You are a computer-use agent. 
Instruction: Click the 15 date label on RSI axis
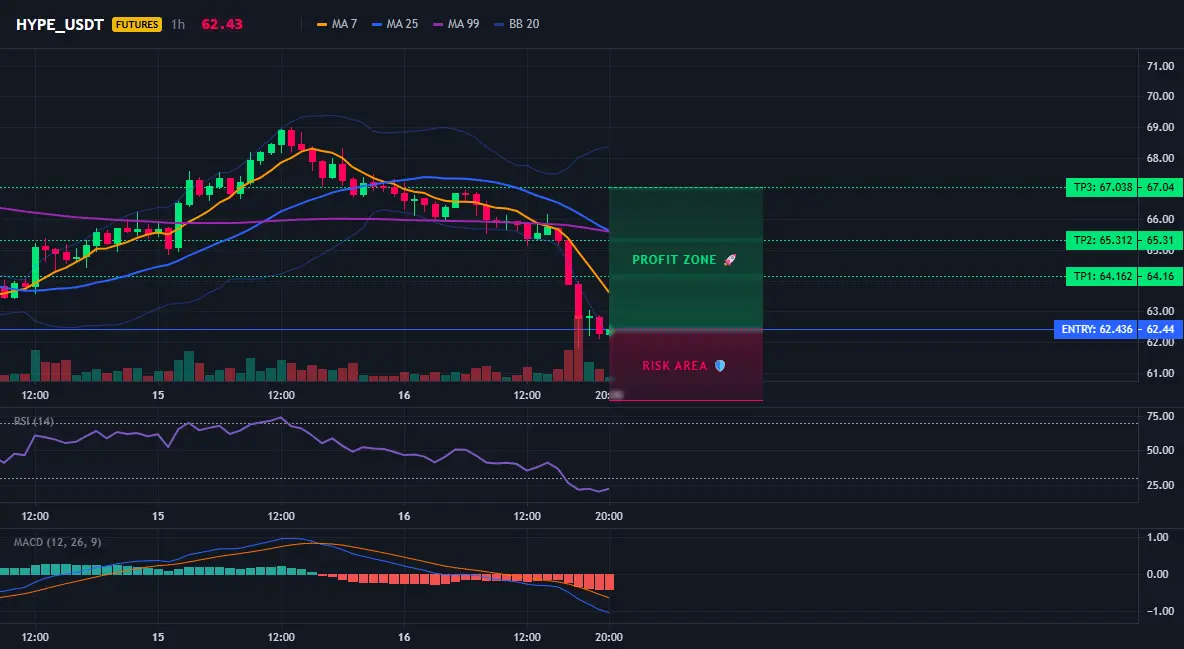pos(158,517)
